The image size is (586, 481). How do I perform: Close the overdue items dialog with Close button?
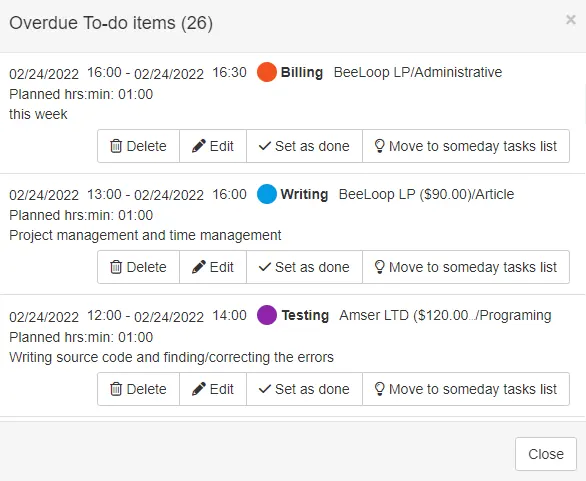(546, 454)
